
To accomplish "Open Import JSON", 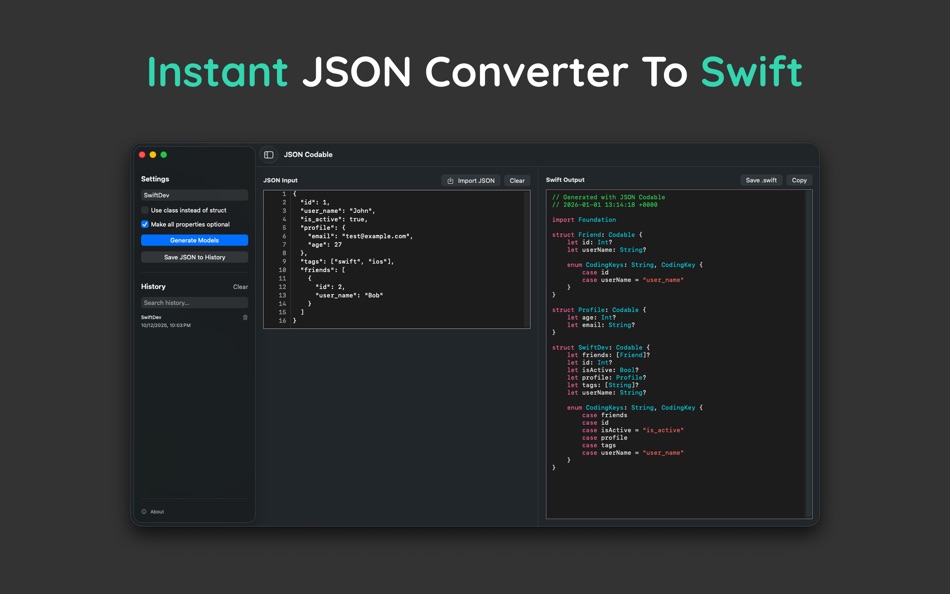I will (472, 181).
